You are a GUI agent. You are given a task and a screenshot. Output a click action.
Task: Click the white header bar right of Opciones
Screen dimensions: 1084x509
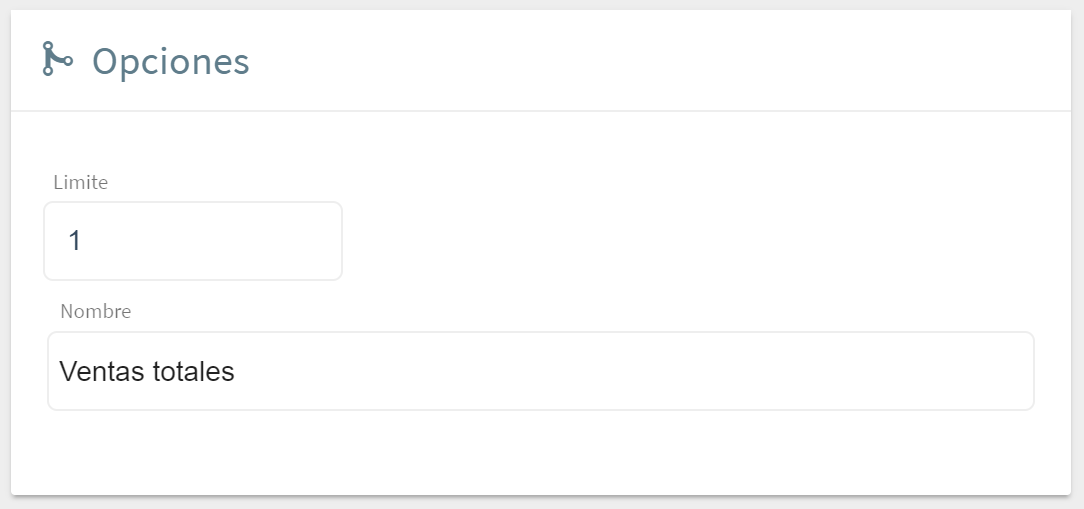coord(650,61)
